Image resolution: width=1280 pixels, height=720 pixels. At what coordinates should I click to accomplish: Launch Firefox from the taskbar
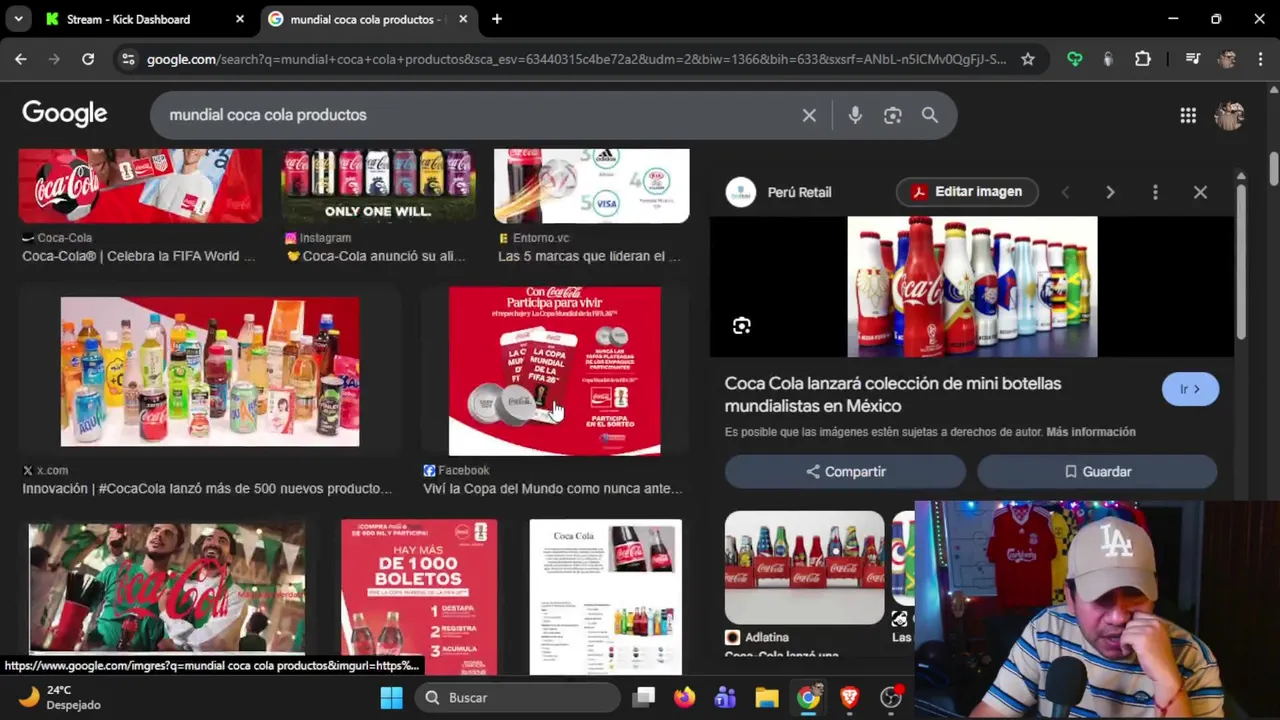coord(685,697)
